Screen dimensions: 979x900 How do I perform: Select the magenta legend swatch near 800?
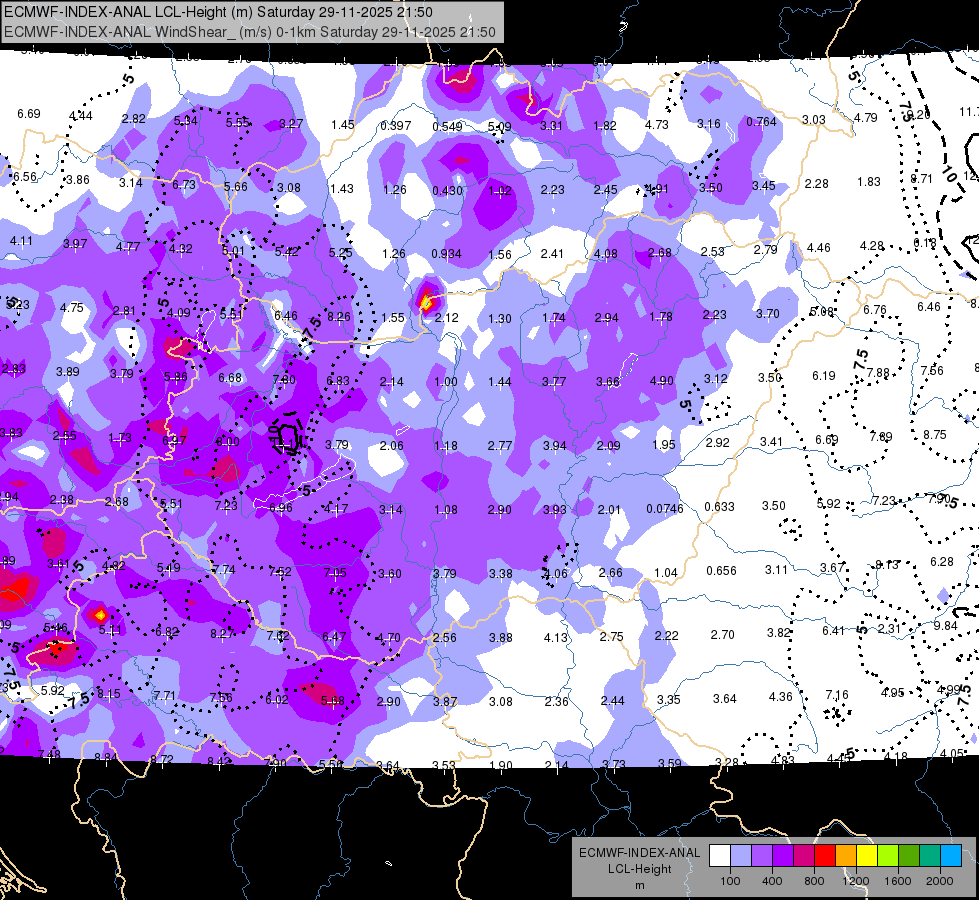[x=804, y=856]
